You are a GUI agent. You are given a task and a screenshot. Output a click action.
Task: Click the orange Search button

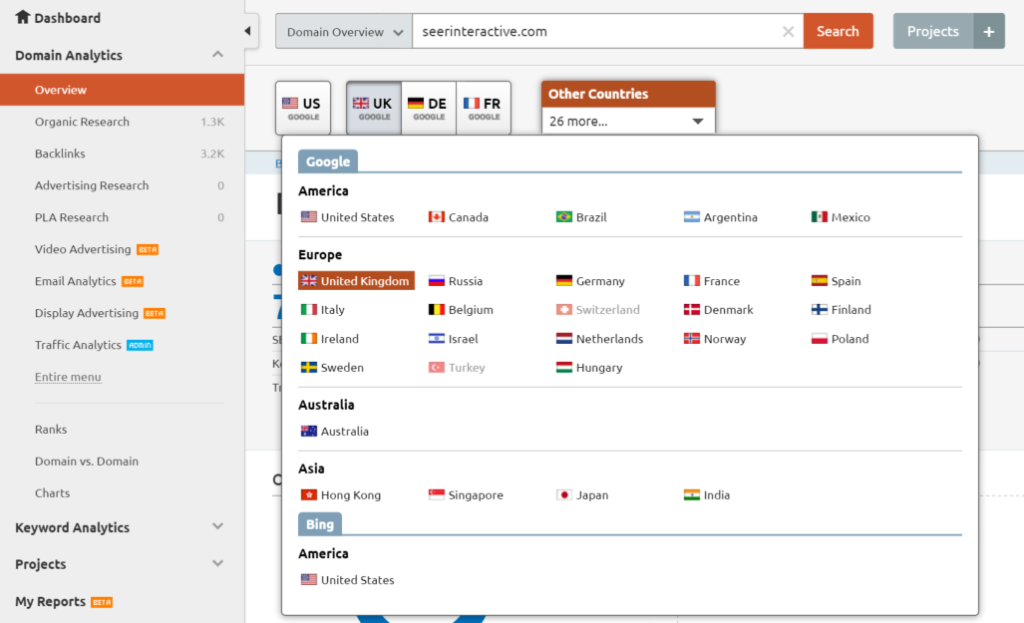(x=838, y=31)
